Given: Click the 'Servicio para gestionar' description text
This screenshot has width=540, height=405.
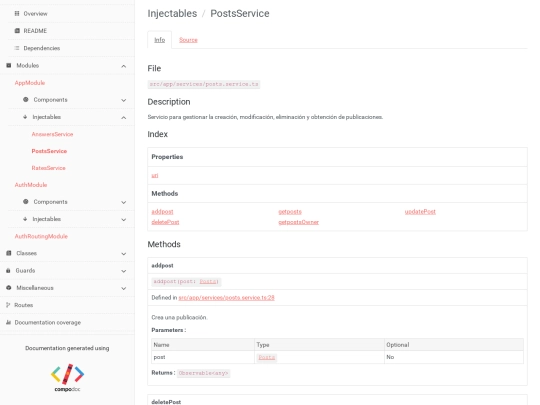Looking at the screenshot, I should coord(265,117).
